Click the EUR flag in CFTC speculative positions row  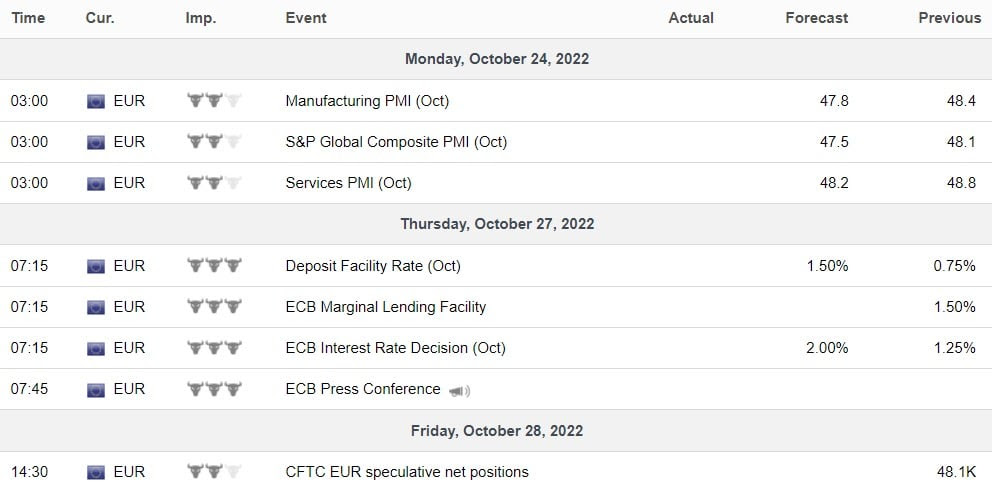point(96,472)
